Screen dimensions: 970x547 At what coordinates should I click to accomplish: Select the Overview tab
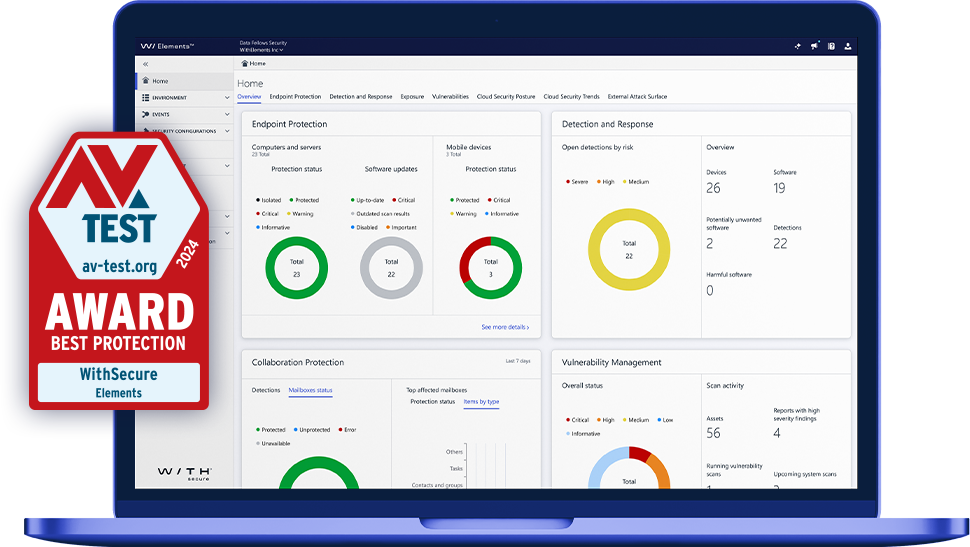249,97
